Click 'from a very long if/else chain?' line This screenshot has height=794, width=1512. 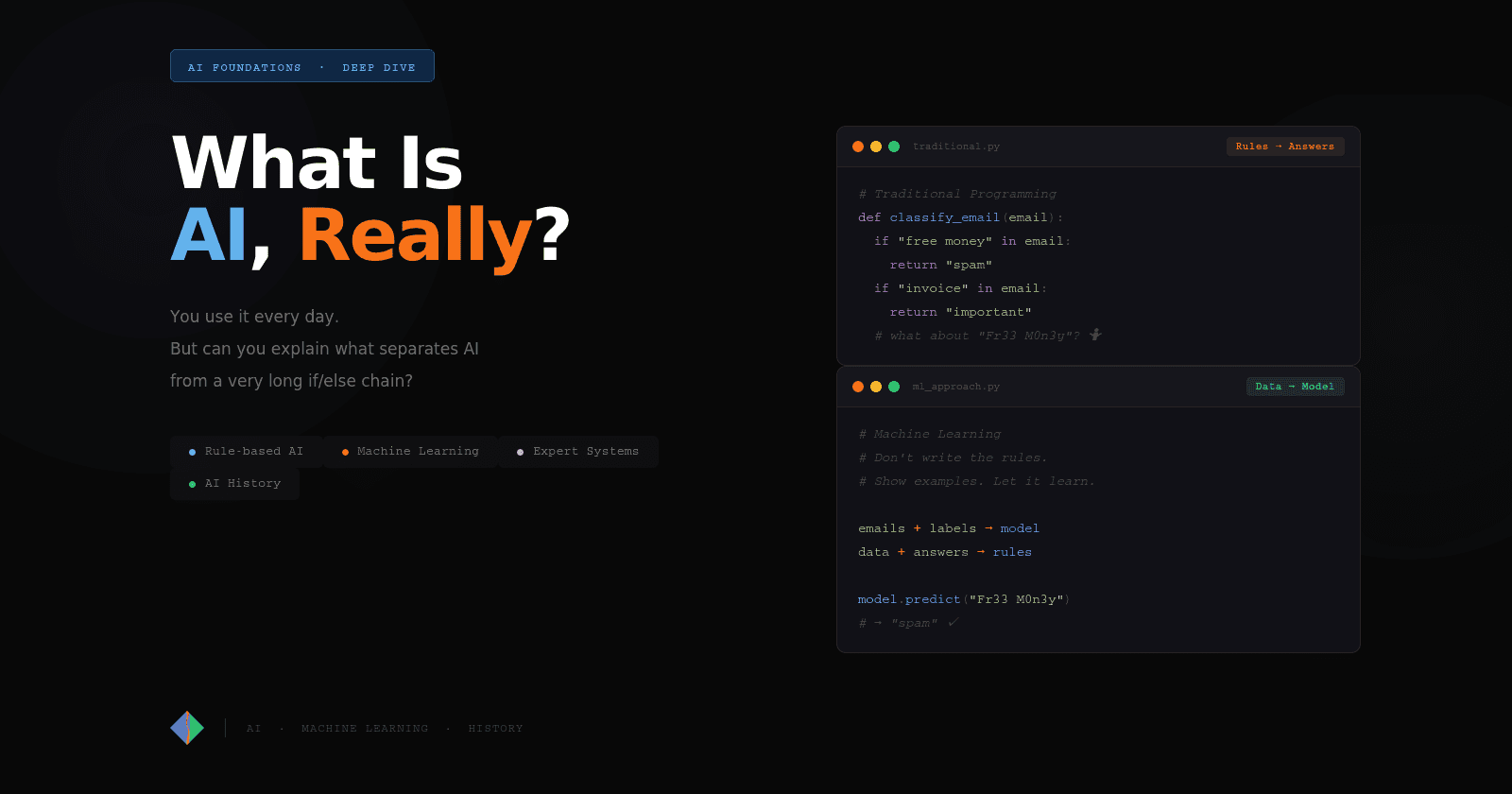pyautogui.click(x=291, y=381)
